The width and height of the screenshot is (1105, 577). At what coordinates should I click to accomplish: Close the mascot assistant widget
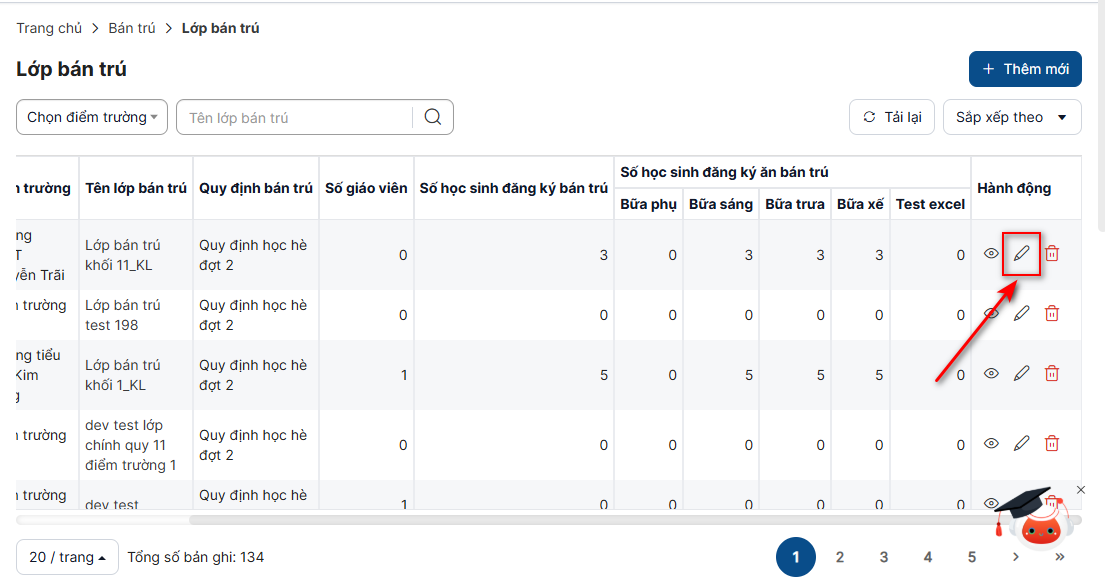coord(1080,490)
